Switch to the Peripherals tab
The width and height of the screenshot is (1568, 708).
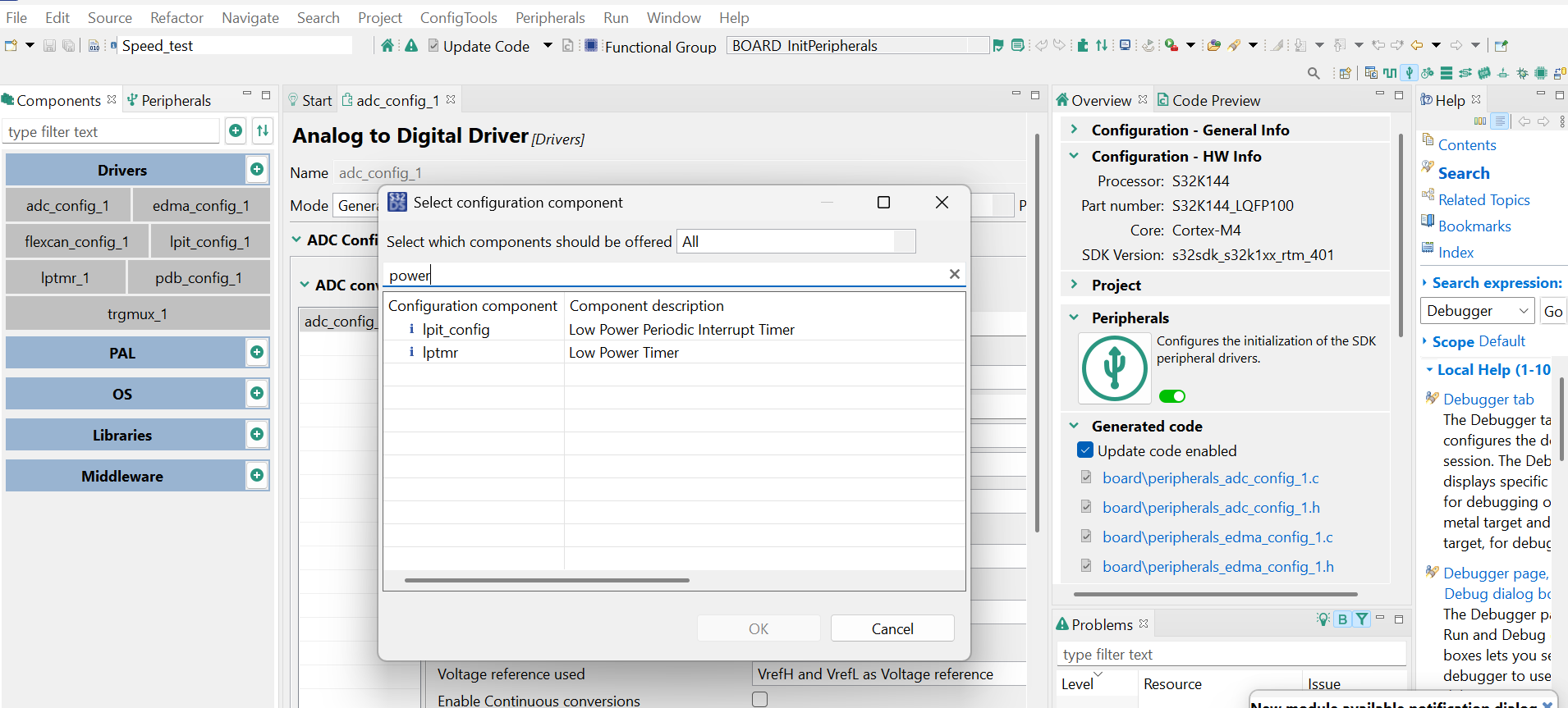(169, 100)
